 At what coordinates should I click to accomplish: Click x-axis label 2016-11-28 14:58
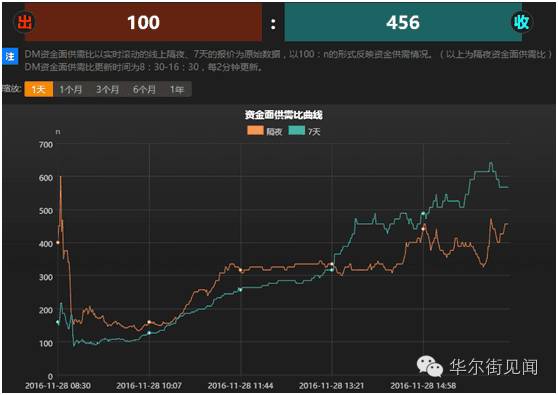(x=423, y=386)
